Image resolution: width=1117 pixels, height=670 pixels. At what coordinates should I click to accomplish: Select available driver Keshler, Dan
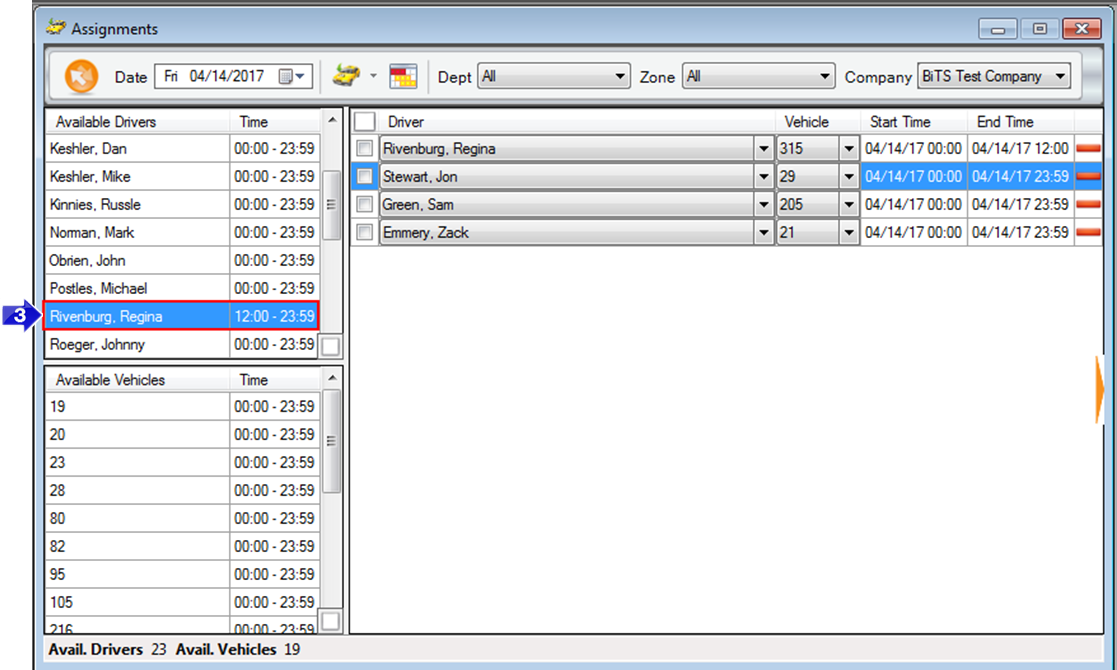click(182, 149)
